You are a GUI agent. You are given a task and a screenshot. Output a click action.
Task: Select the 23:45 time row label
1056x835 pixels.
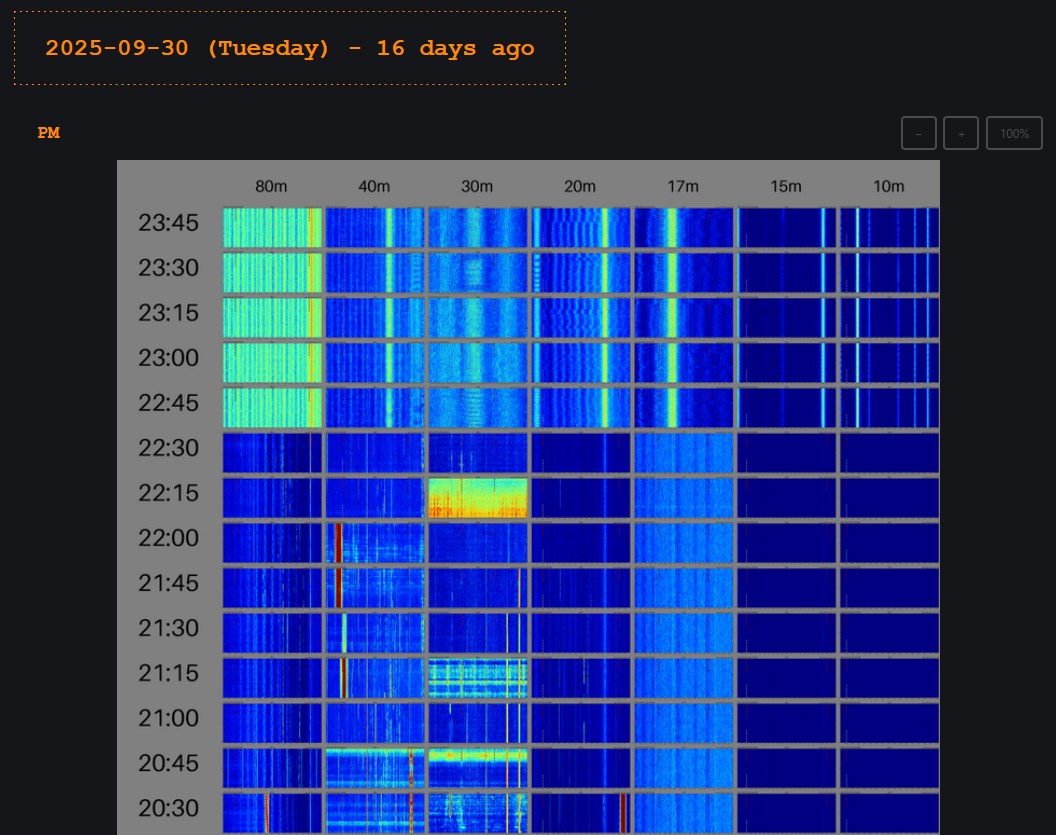[x=168, y=224]
